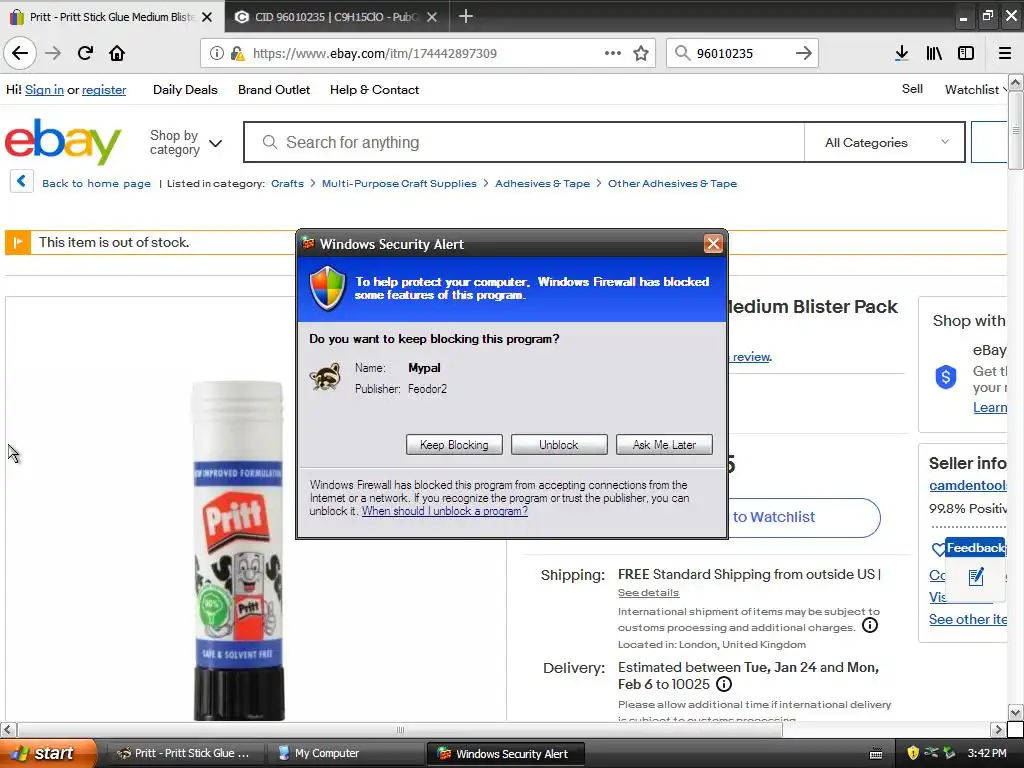Open 'When should I unblock a program?' link
This screenshot has width=1024, height=768.
(445, 511)
